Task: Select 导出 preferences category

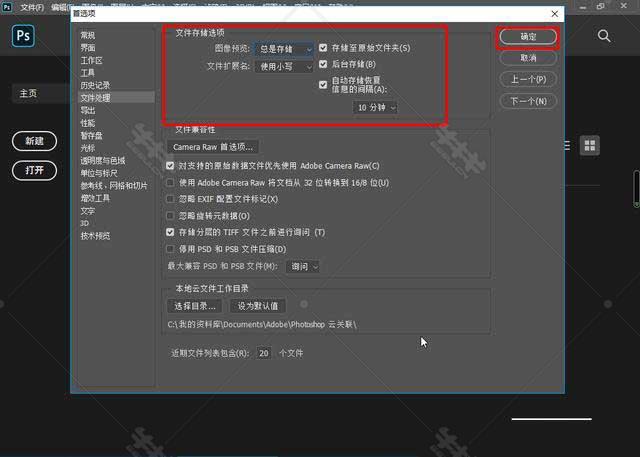Action: [88, 110]
